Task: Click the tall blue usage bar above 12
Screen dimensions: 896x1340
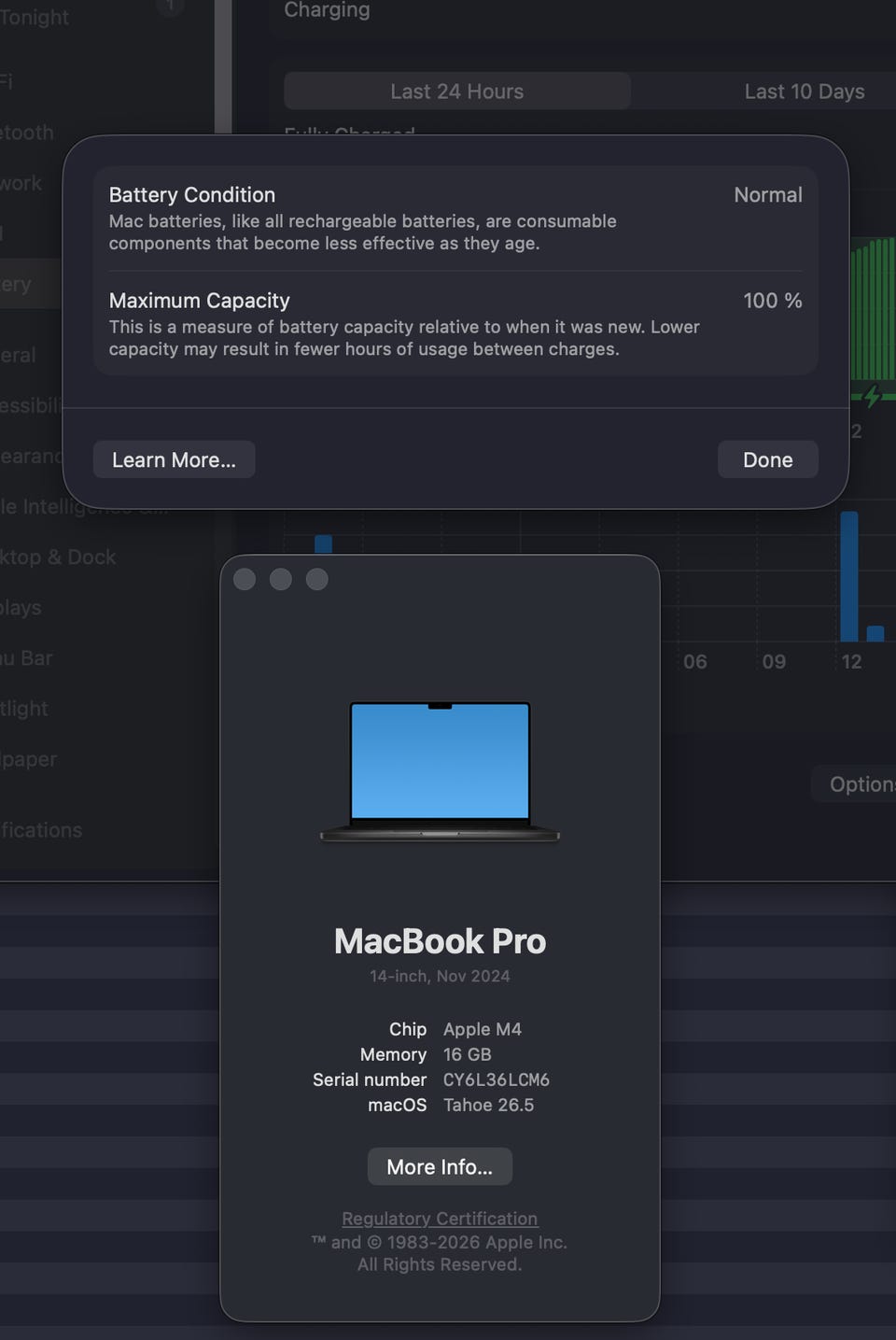Action: pos(849,576)
